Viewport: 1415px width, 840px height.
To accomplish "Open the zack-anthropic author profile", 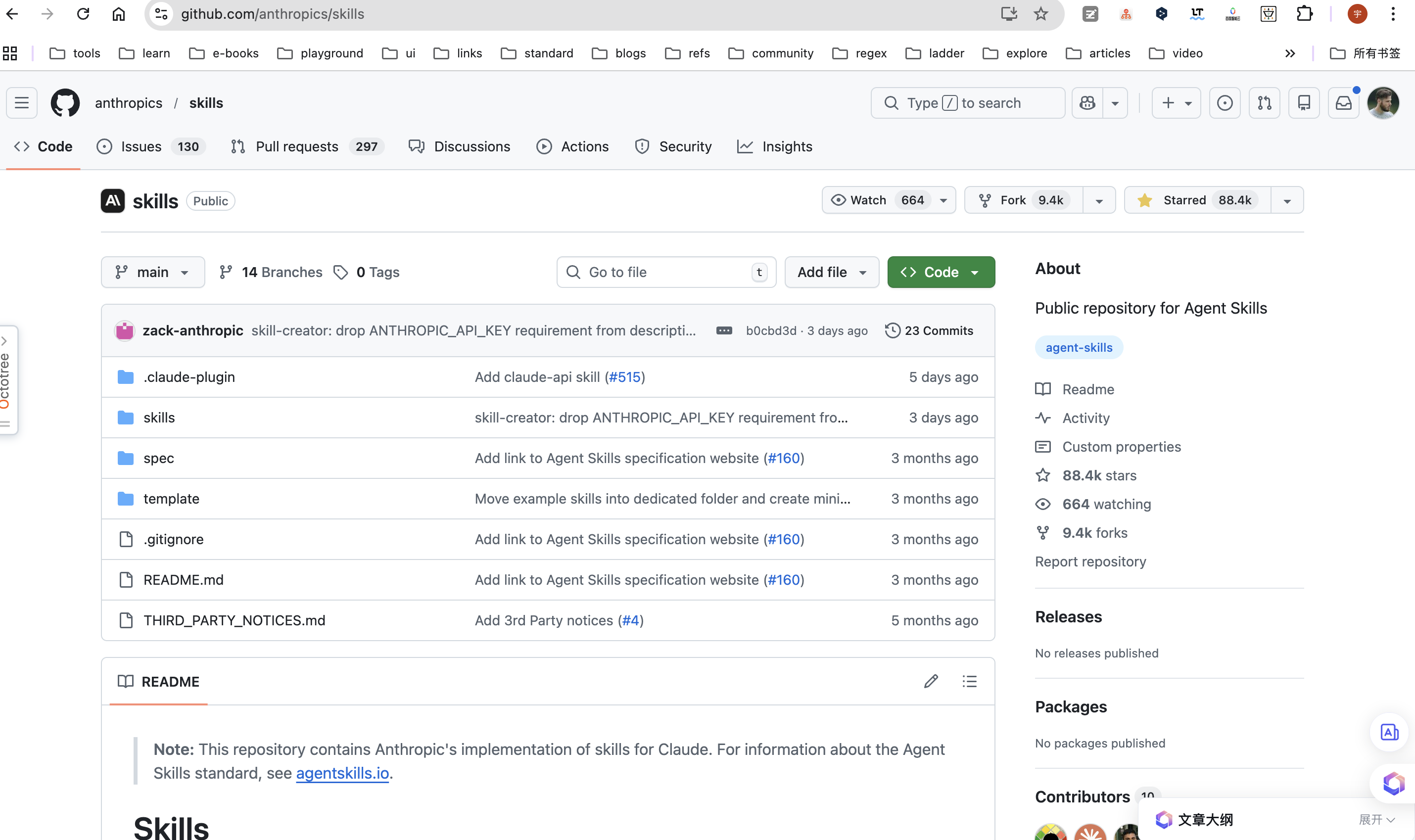I will click(x=193, y=330).
